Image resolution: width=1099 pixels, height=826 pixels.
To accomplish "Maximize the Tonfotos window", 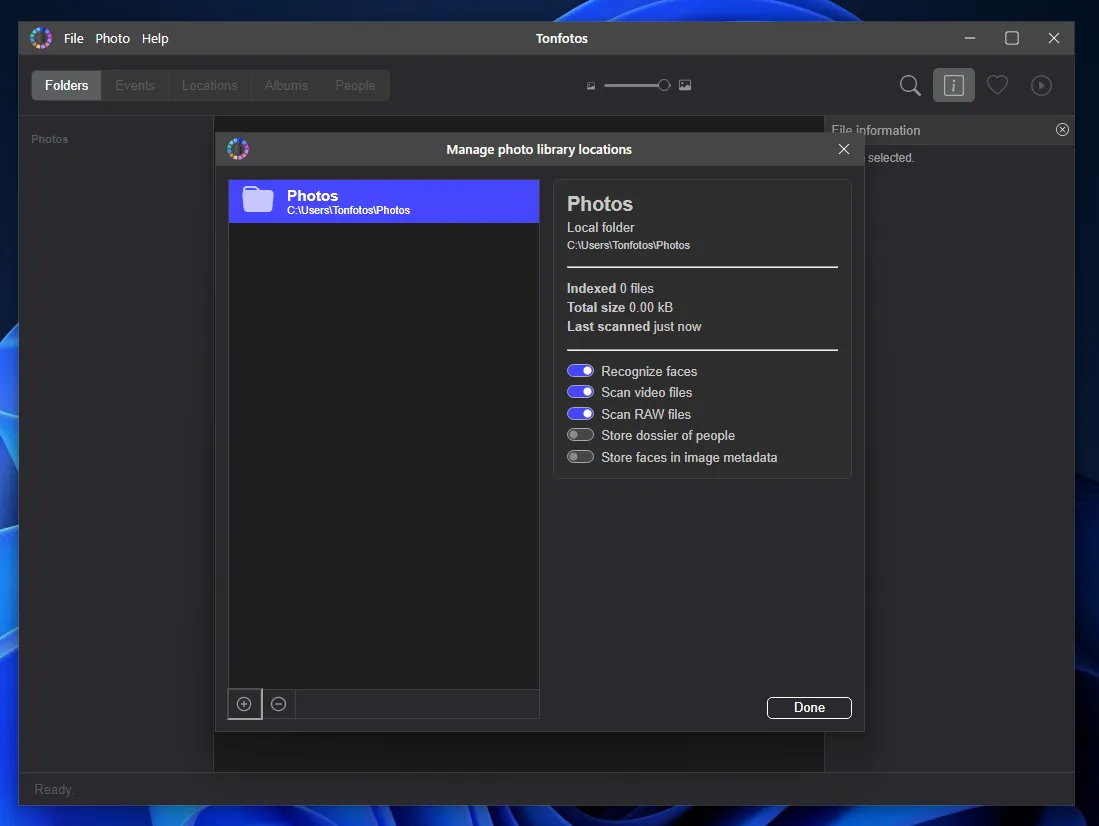I will [1011, 38].
